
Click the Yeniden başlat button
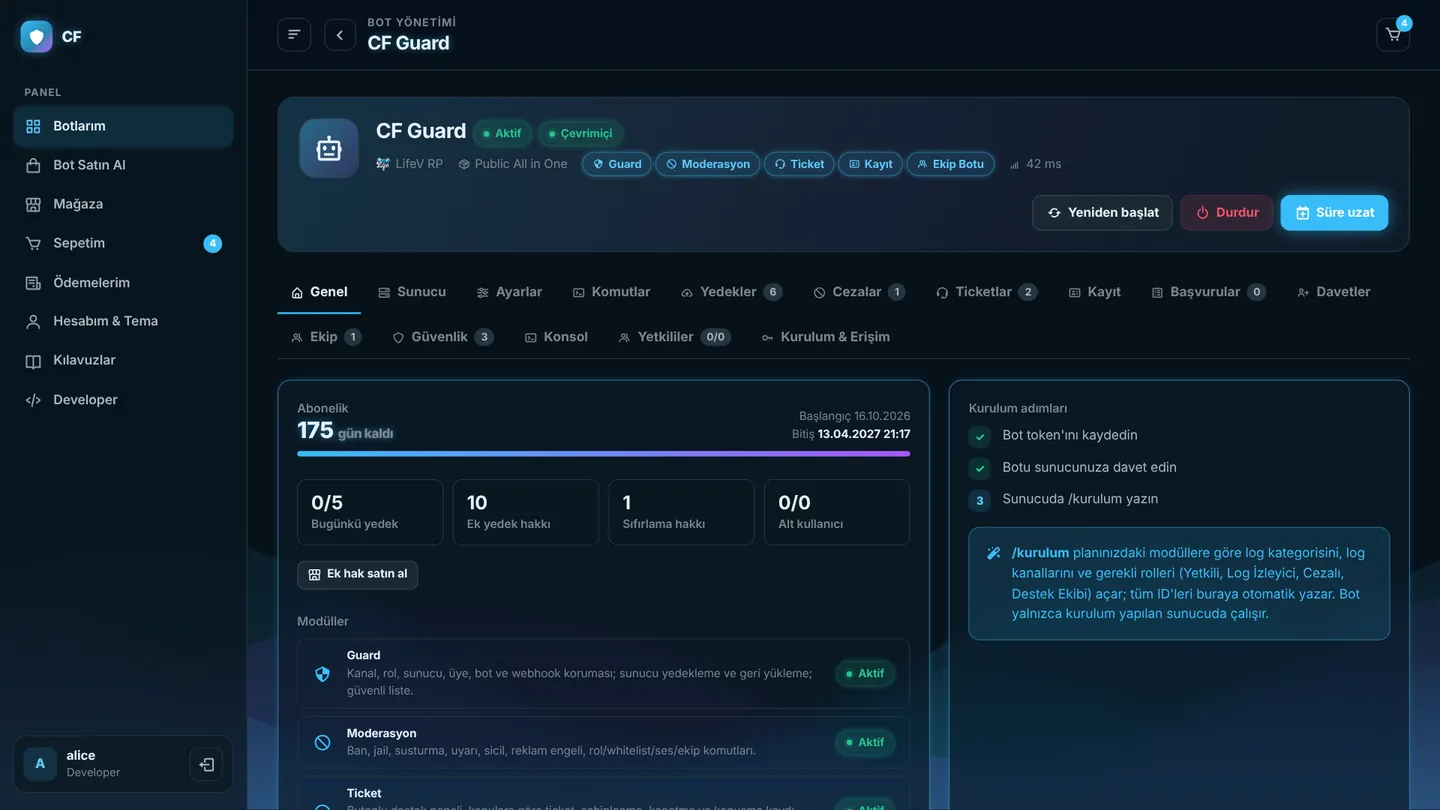1102,213
